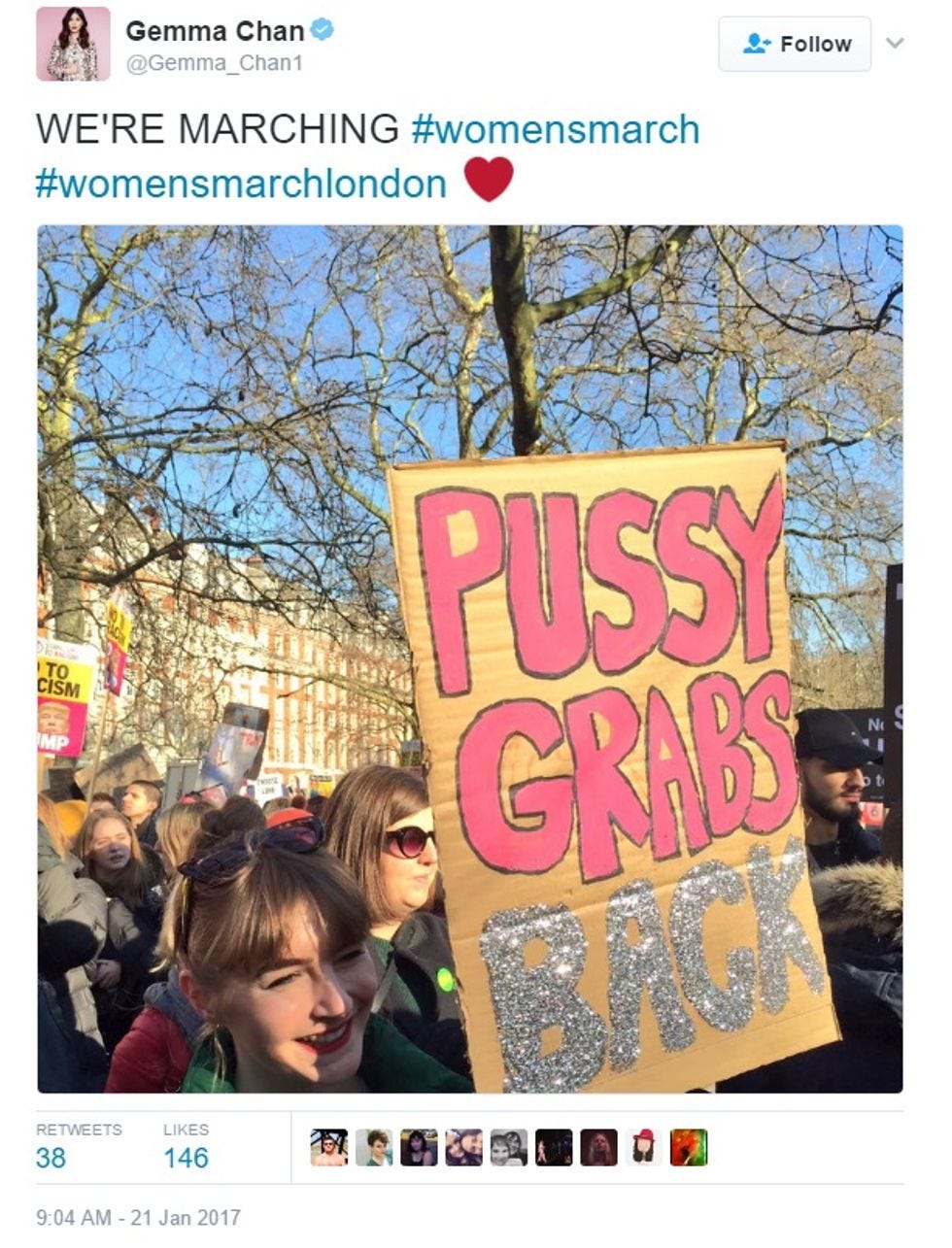This screenshot has height=1248, width=952.
Task: Click the Gemma Chan display name
Action: [215, 31]
